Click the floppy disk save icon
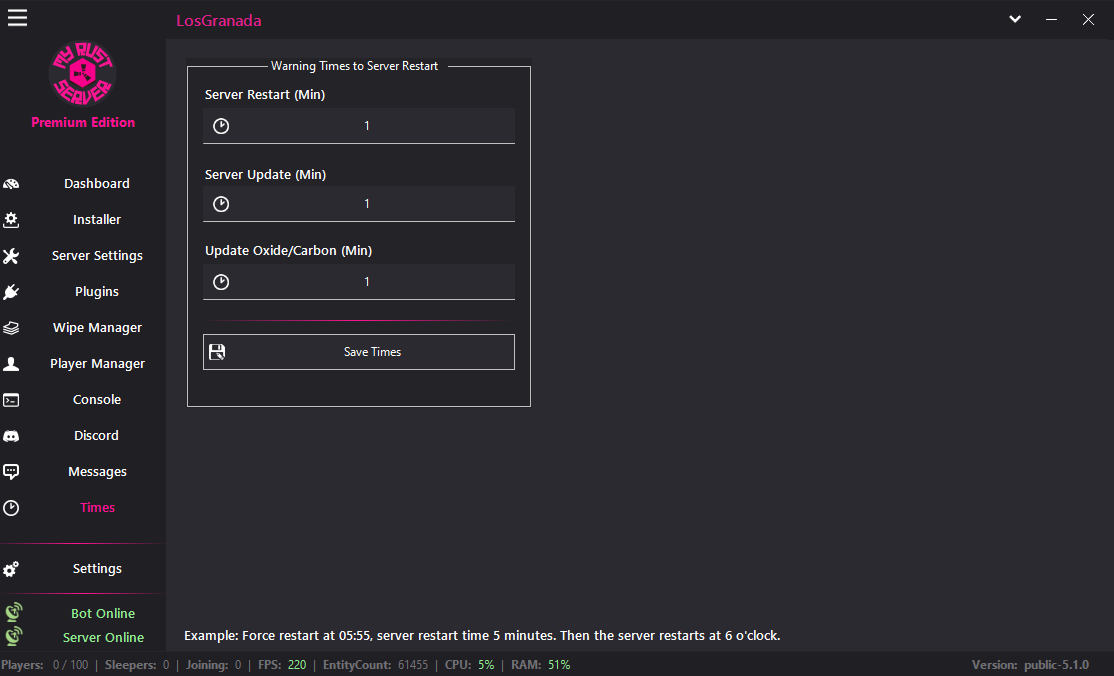This screenshot has height=676, width=1114. [x=217, y=352]
